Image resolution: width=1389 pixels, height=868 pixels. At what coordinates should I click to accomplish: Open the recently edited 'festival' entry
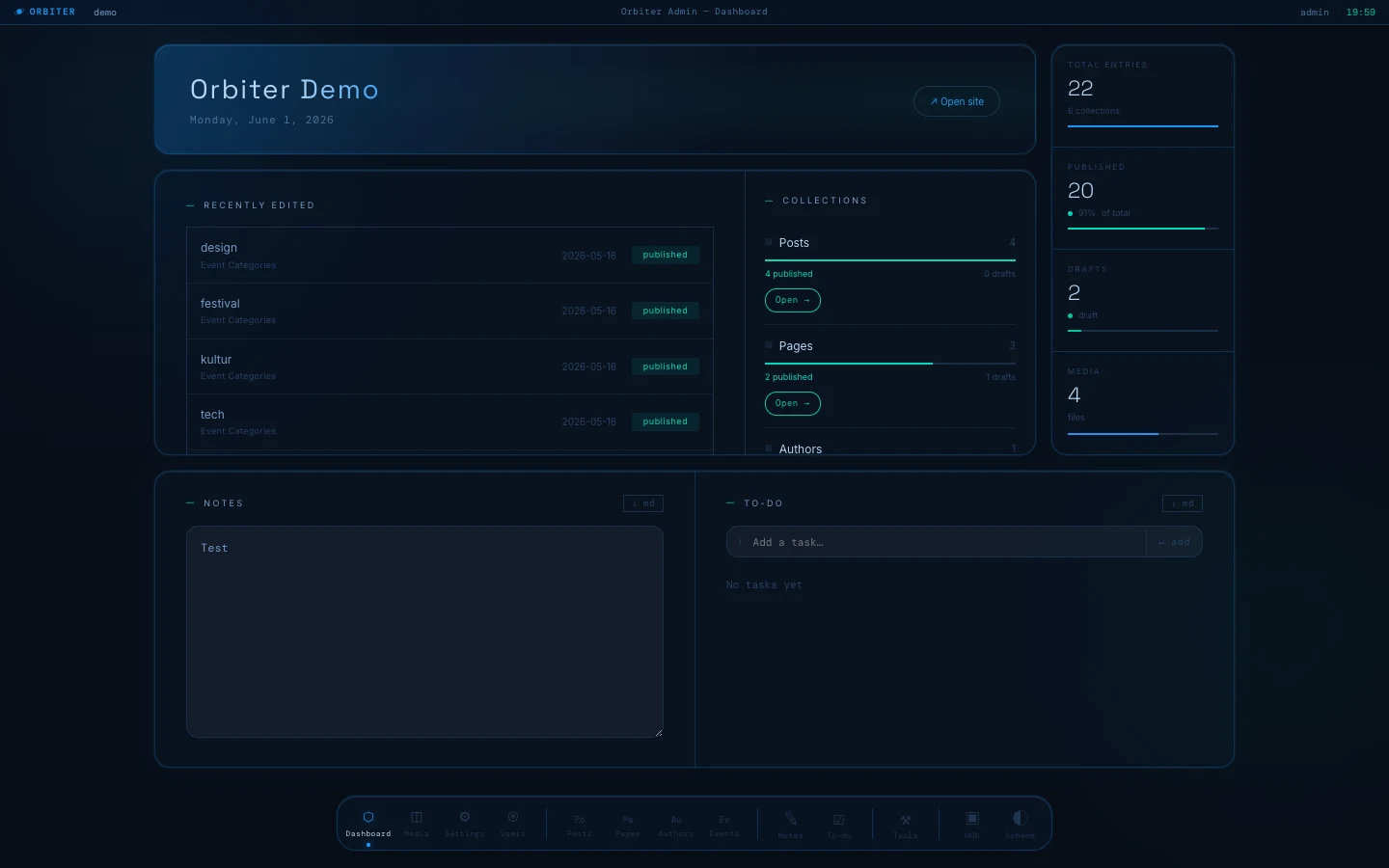(449, 311)
